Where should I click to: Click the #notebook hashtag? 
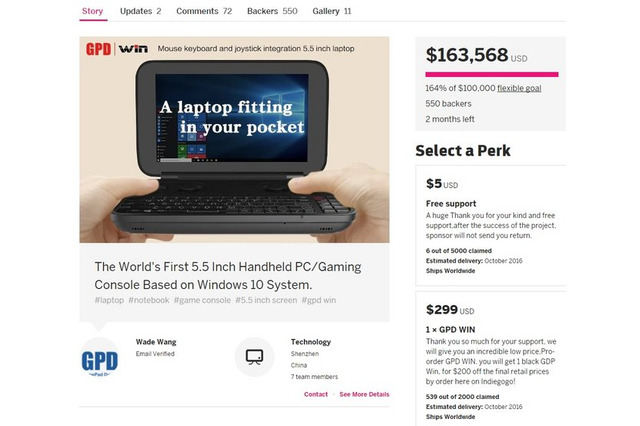(x=149, y=300)
